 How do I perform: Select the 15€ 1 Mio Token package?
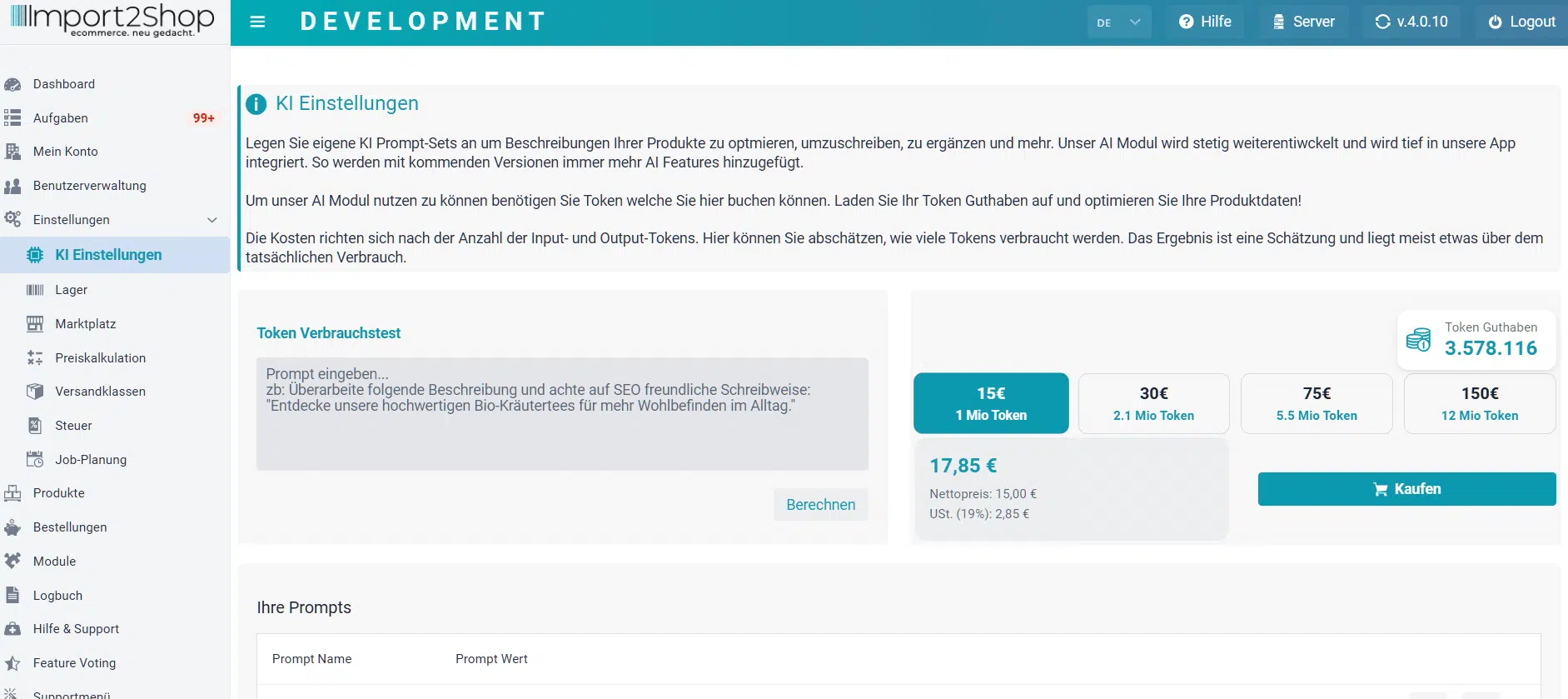(991, 403)
